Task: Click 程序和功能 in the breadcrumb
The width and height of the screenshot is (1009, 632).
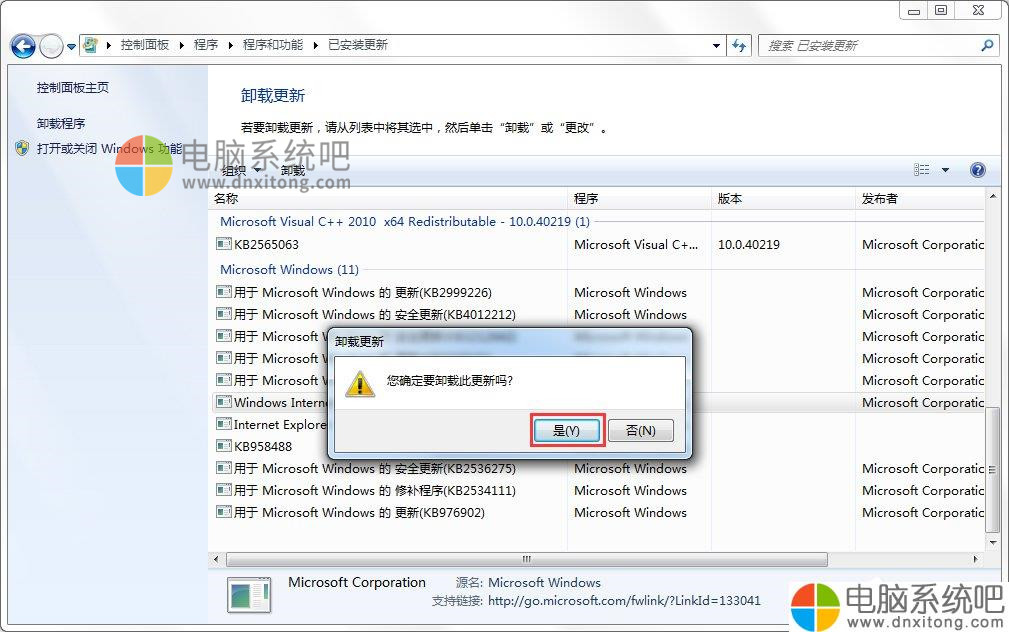Action: pyautogui.click(x=272, y=44)
